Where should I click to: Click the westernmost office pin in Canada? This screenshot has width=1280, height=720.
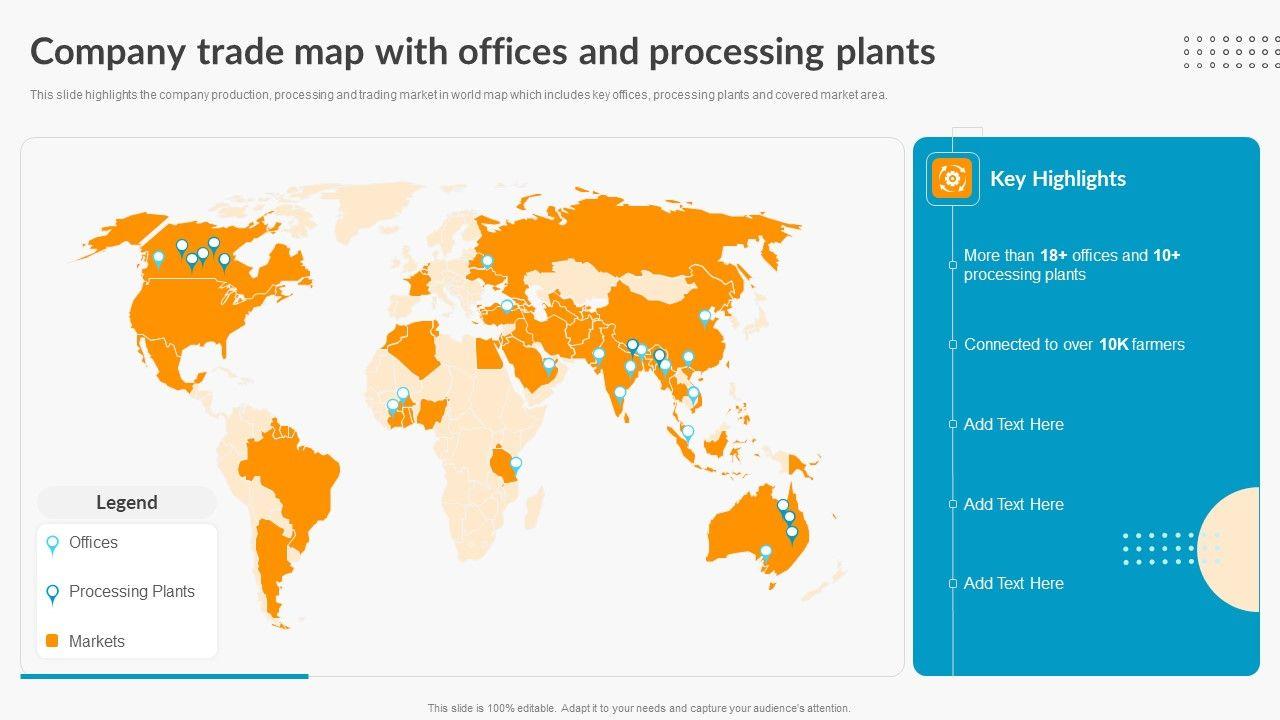[x=158, y=260]
